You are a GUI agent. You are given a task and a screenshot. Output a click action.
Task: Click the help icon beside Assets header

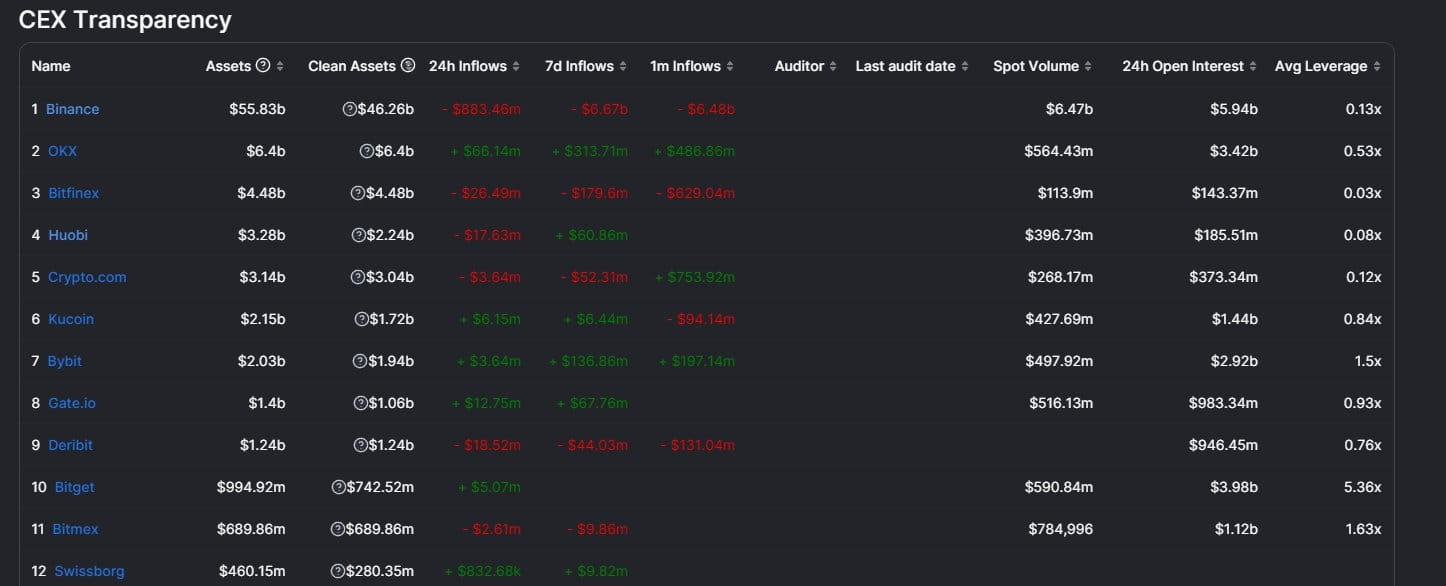click(263, 66)
